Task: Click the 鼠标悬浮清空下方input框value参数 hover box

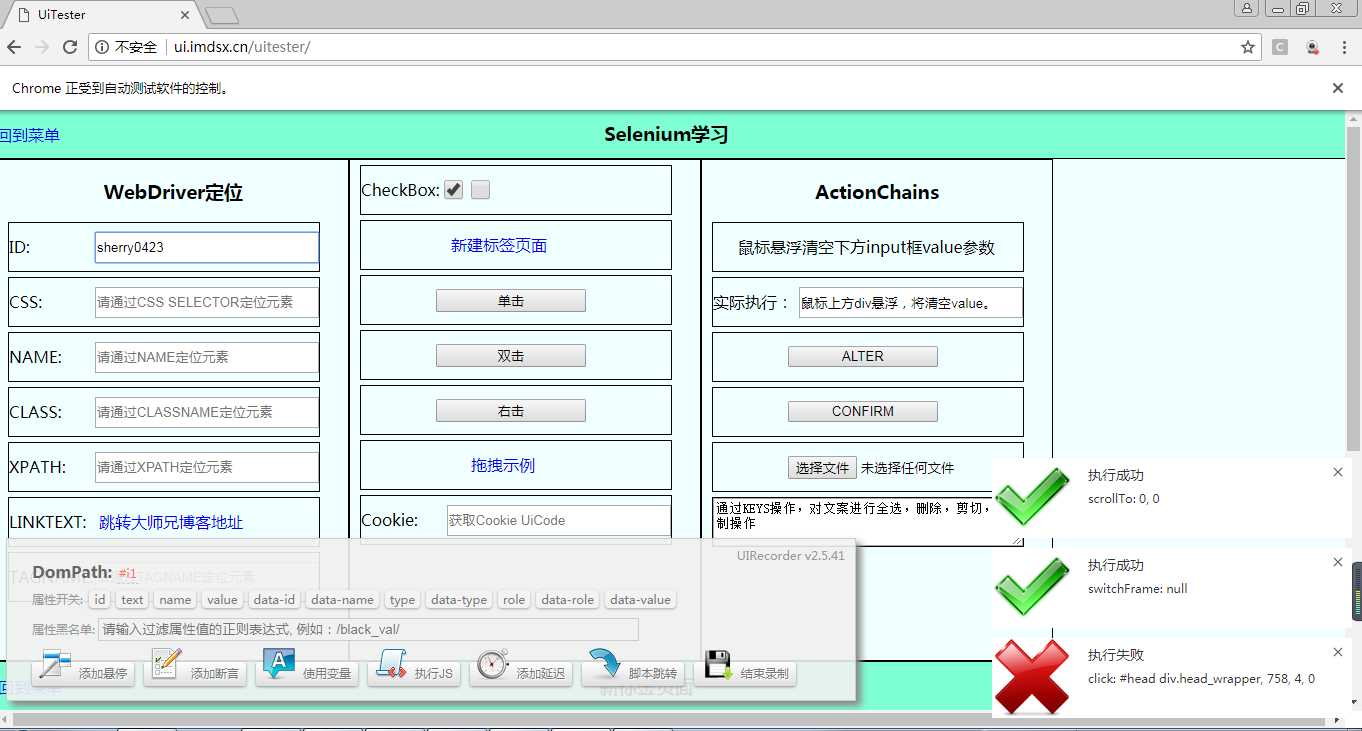Action: [x=868, y=247]
